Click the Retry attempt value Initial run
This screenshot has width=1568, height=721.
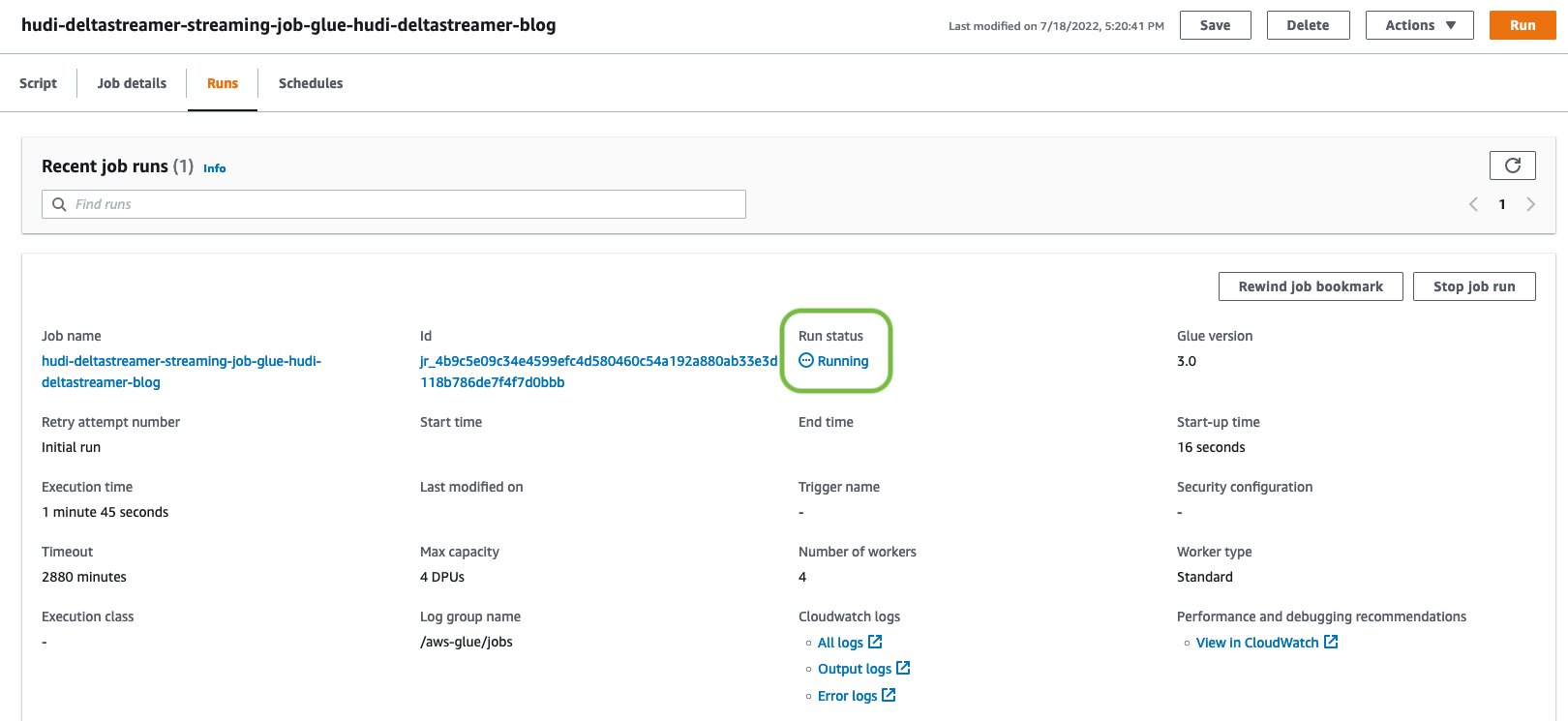pyautogui.click(x=71, y=447)
